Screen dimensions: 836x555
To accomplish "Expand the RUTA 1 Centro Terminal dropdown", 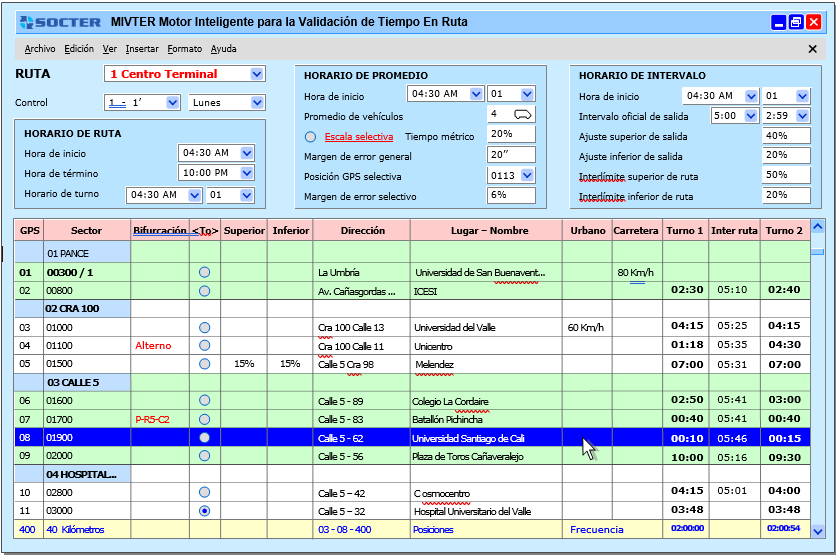I will click(257, 74).
